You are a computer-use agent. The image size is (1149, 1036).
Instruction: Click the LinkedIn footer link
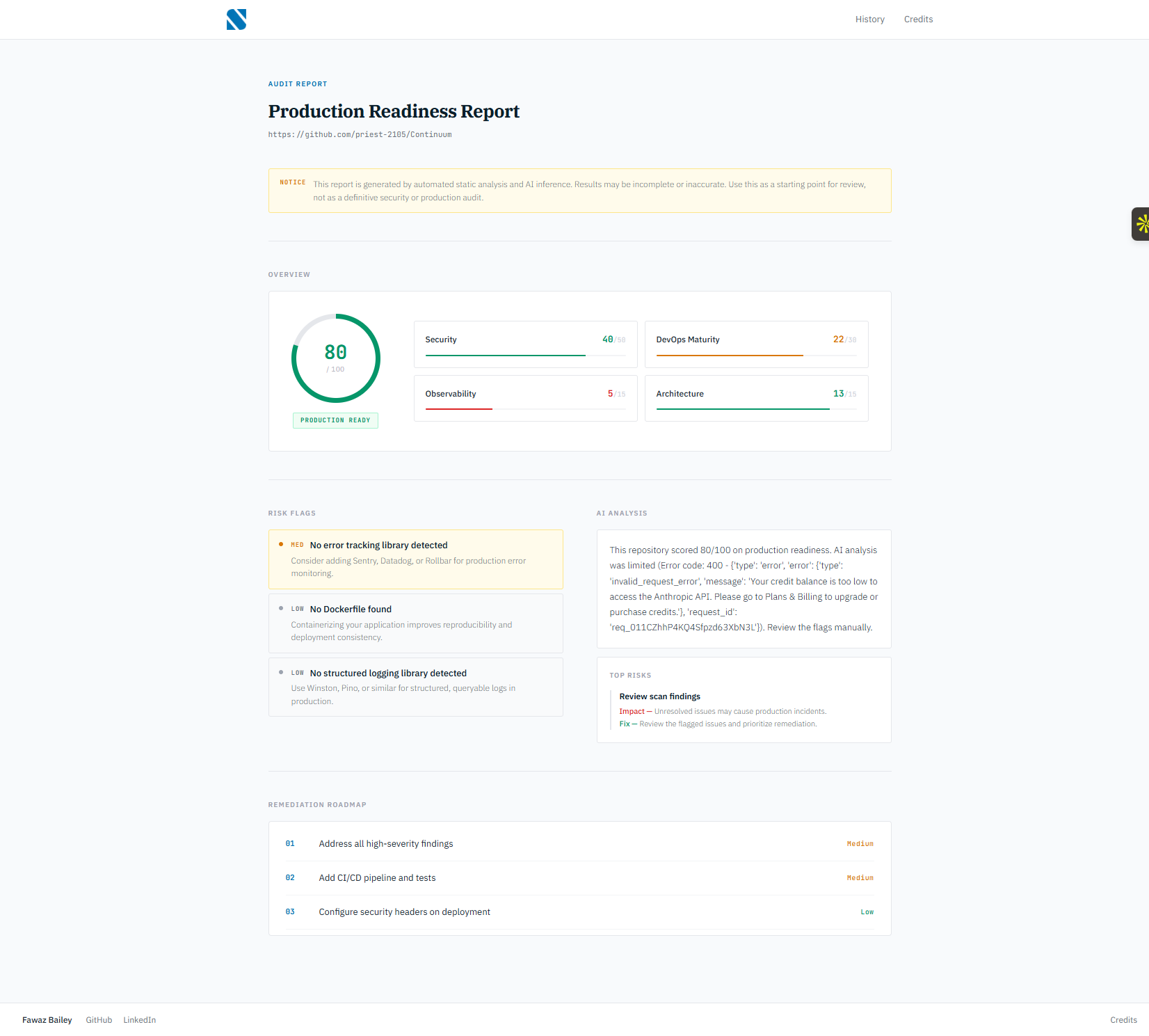point(139,1020)
